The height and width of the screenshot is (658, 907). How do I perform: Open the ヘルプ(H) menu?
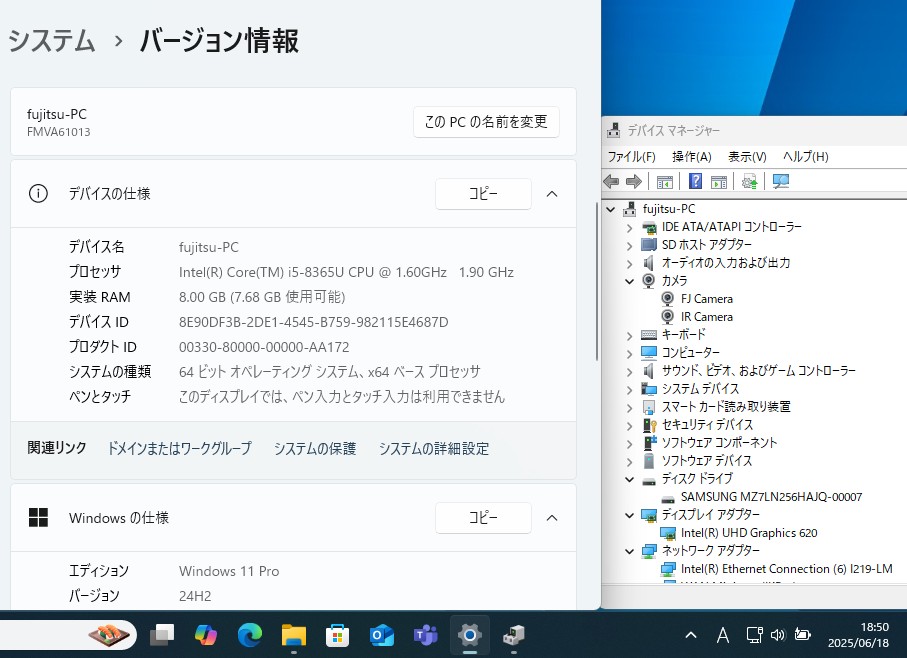805,157
